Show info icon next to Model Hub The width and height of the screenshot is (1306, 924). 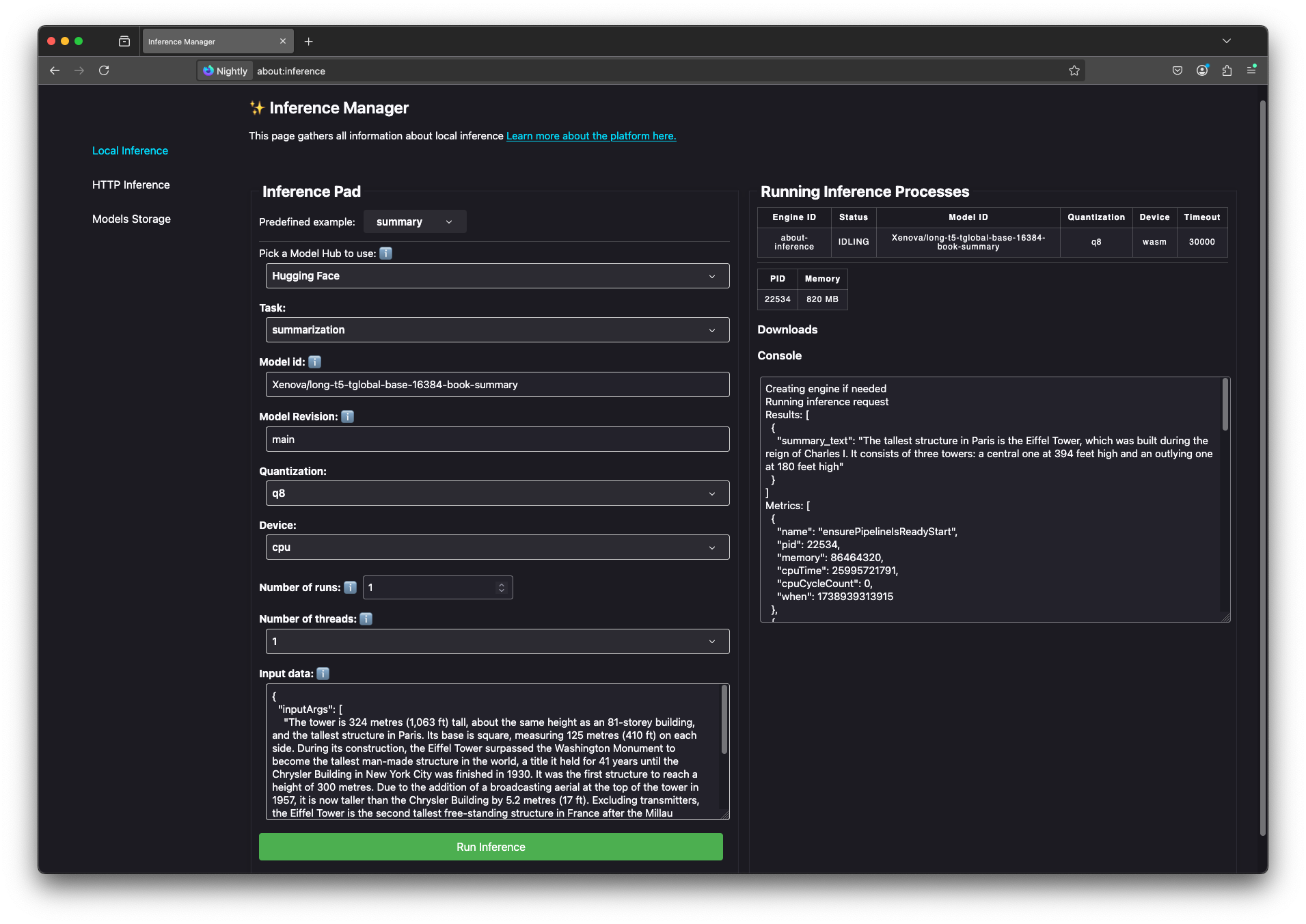coord(385,253)
